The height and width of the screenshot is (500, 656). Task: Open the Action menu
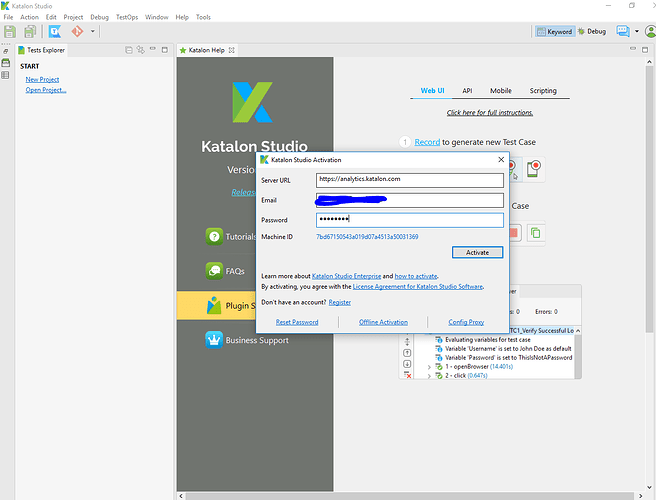pyautogui.click(x=29, y=17)
